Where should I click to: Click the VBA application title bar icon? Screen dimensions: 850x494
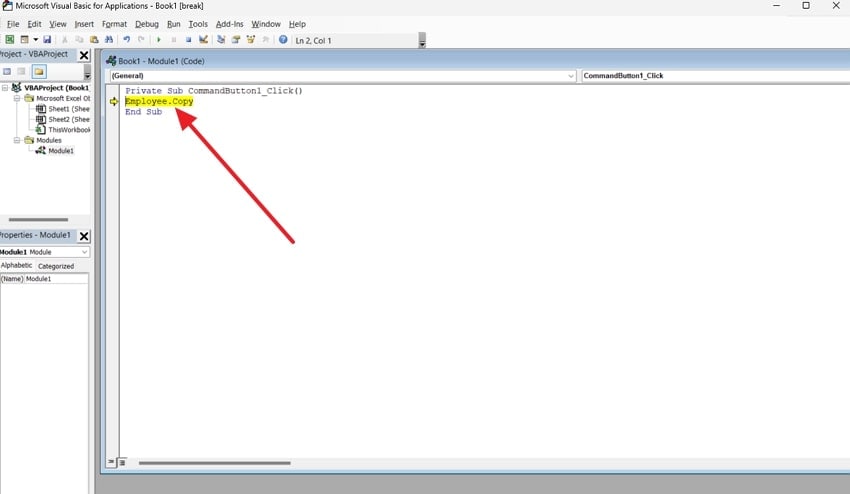click(x=7, y=6)
